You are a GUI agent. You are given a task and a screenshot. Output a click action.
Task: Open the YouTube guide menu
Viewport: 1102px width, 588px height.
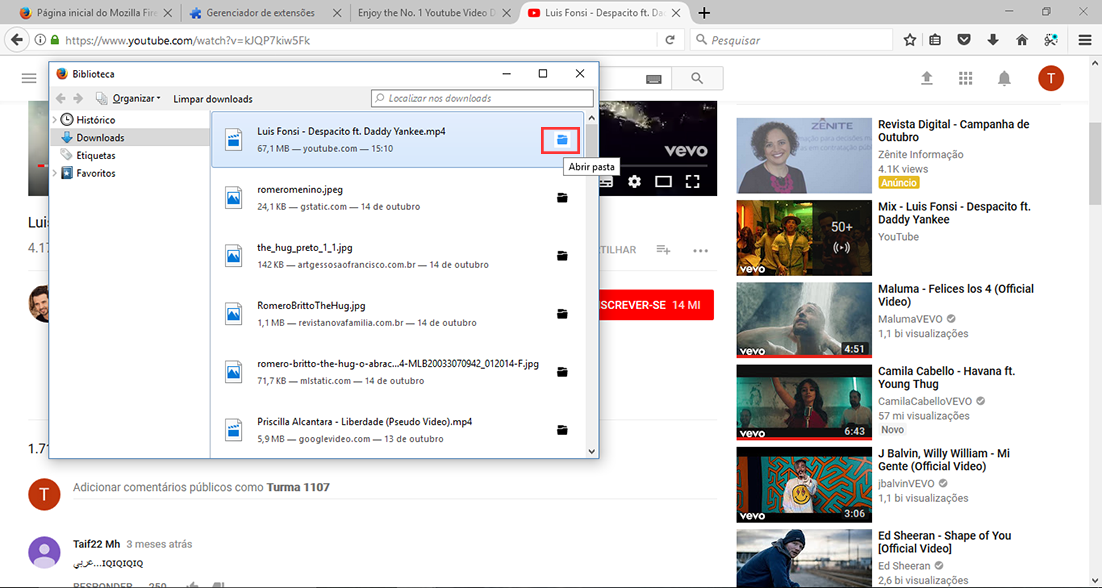(x=29, y=79)
